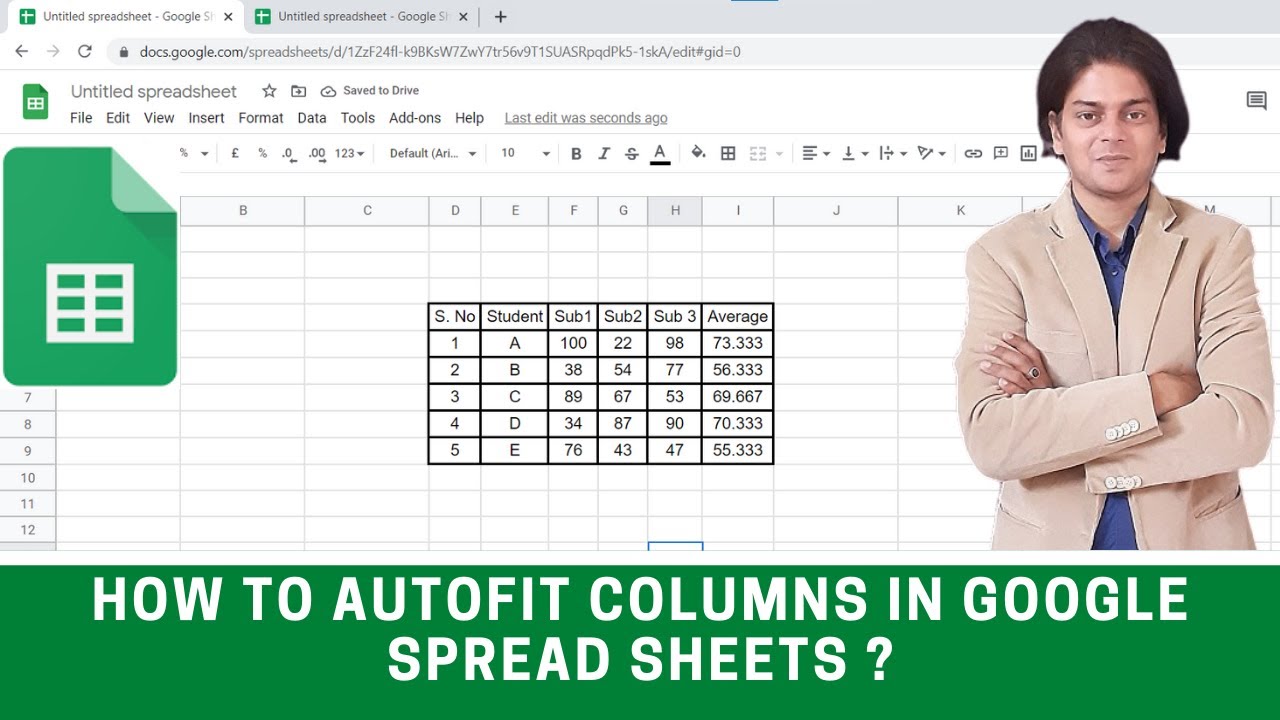Toggle italic formatting in toolbar
Image resolution: width=1280 pixels, height=720 pixels.
[604, 153]
